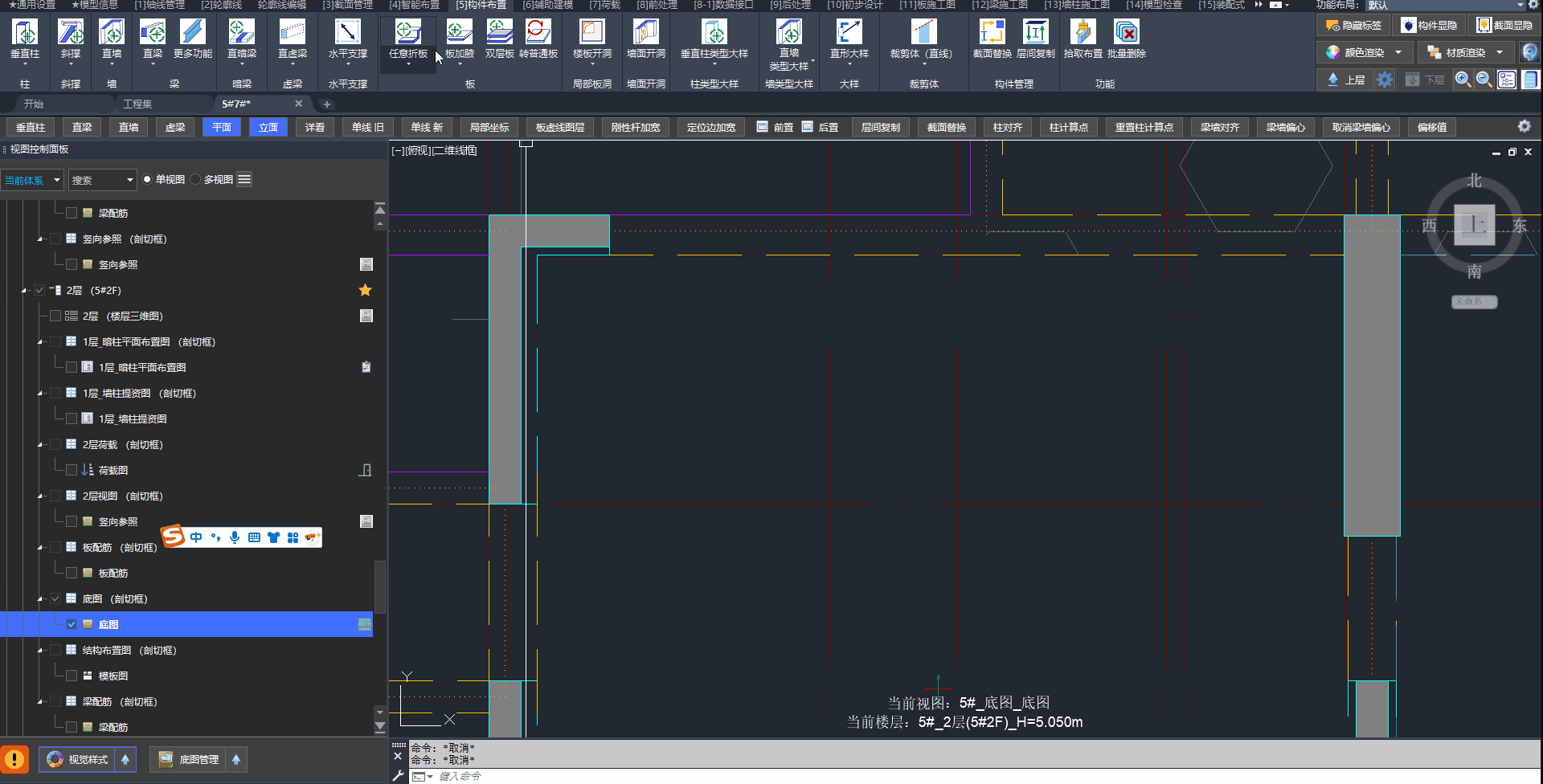Click the 层间复制 floor copy icon
Screen dimensions: 1543x784
tap(1035, 34)
